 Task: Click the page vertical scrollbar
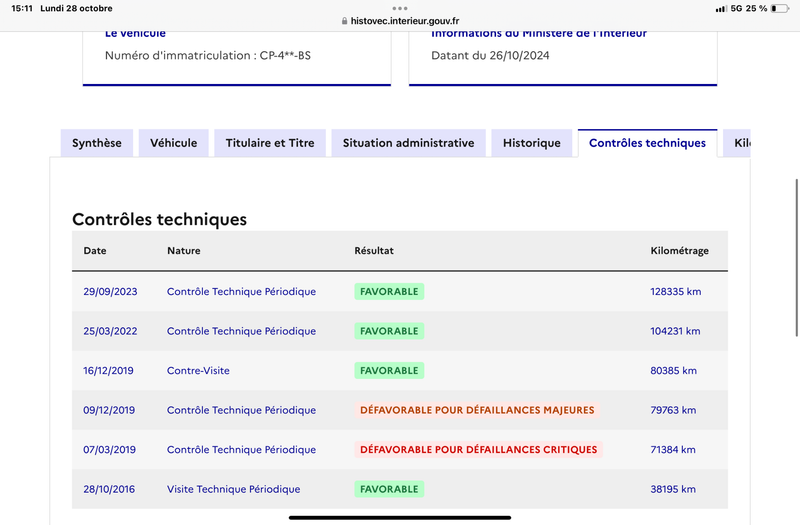click(x=796, y=258)
